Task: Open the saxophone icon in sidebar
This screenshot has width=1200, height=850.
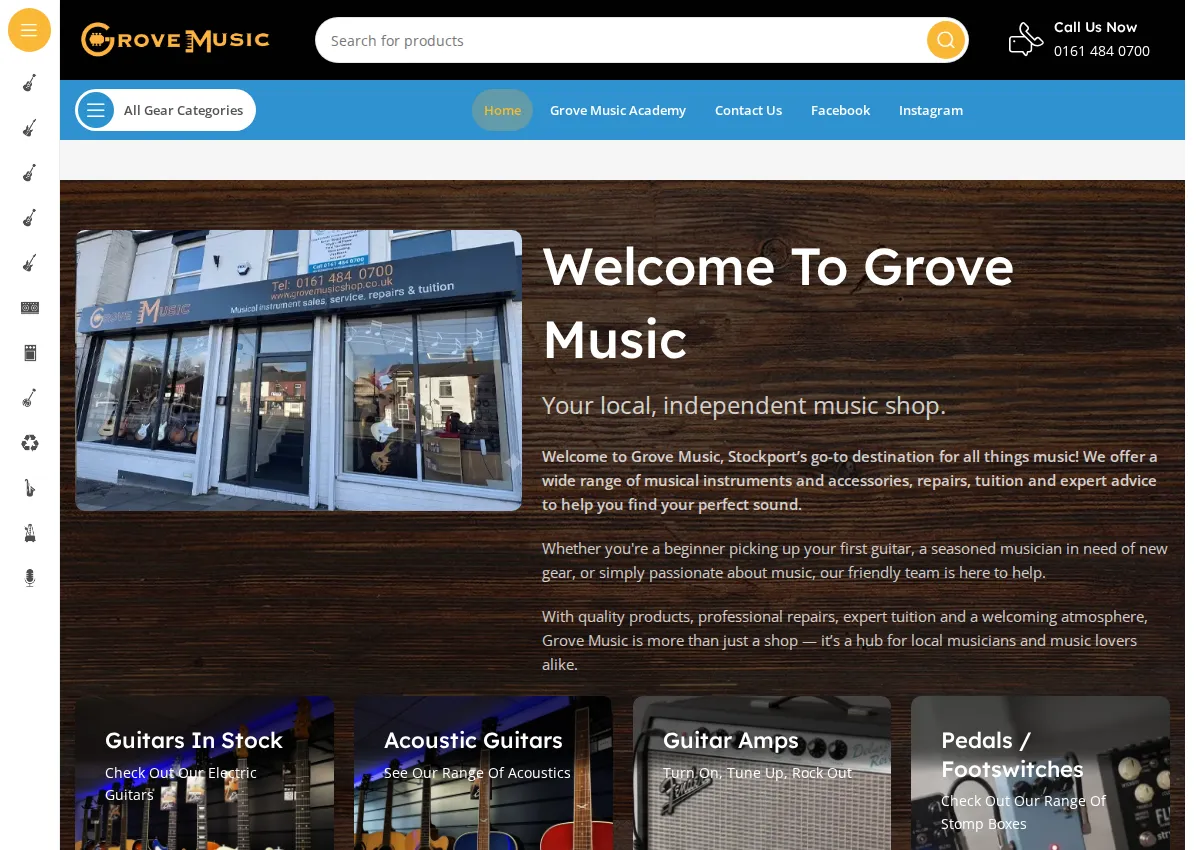Action: [30, 488]
